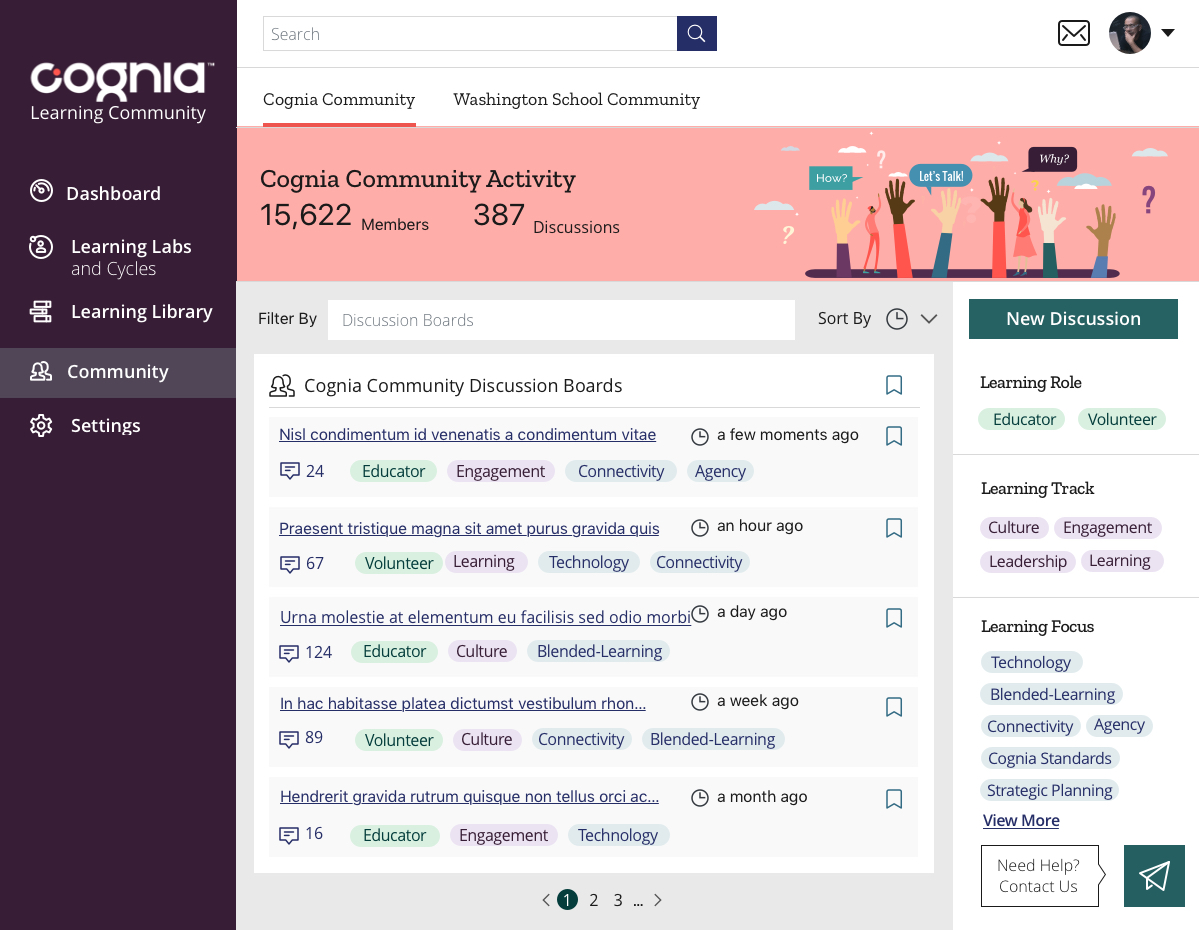Click the Search input field
The image size is (1199, 930).
tap(470, 34)
